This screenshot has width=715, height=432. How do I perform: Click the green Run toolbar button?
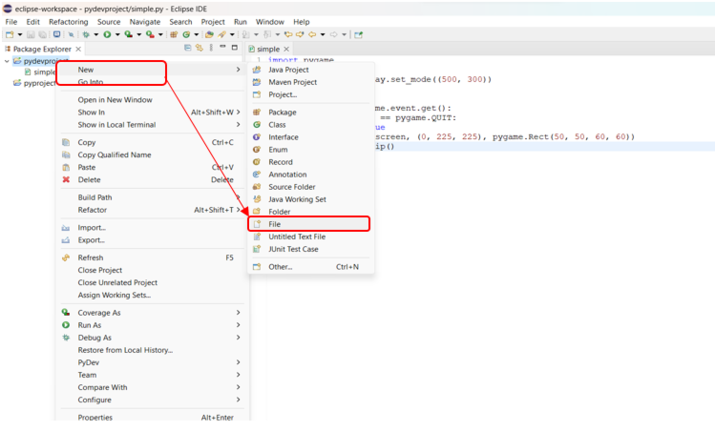106,34
